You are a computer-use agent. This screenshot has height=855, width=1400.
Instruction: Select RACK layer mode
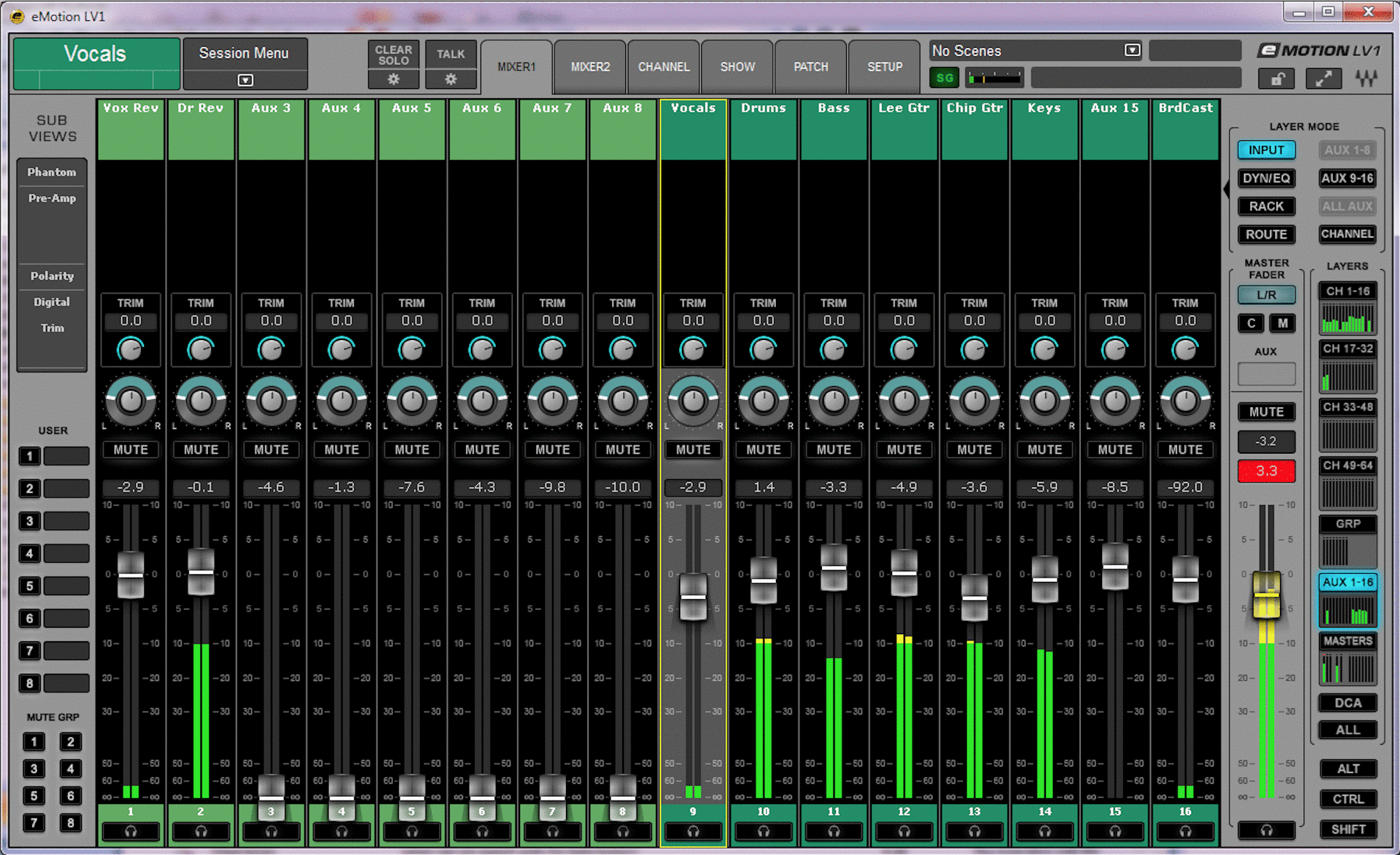pos(1267,206)
